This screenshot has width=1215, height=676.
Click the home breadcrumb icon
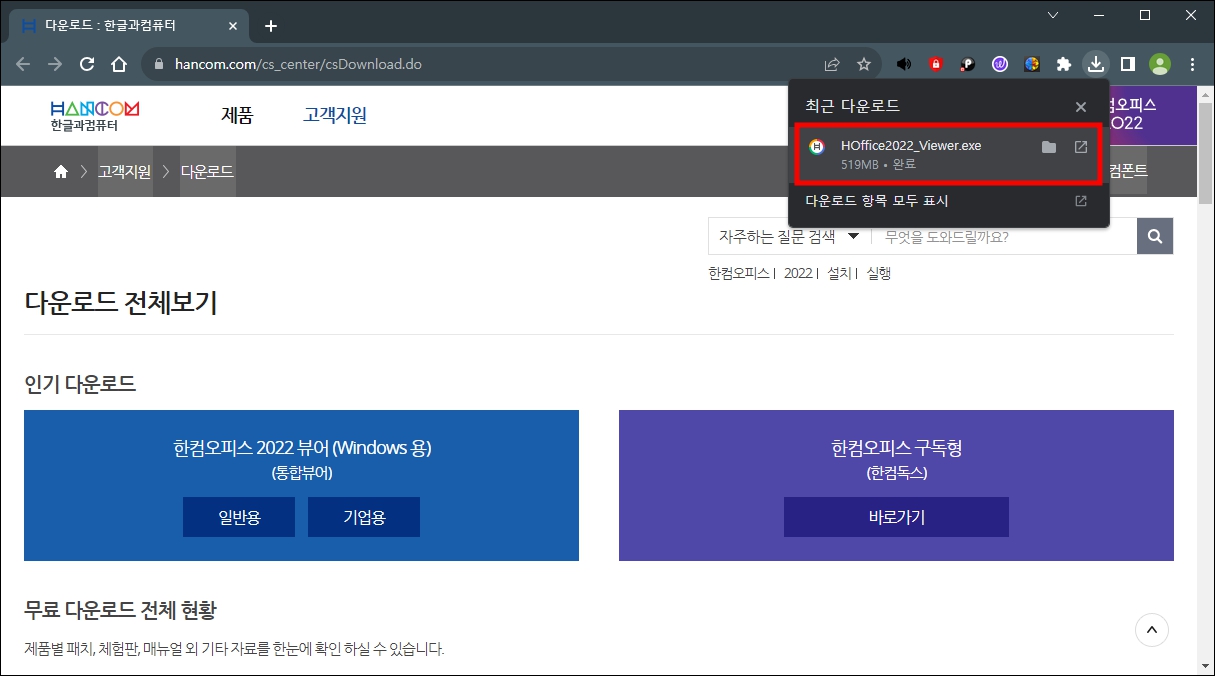pos(61,172)
